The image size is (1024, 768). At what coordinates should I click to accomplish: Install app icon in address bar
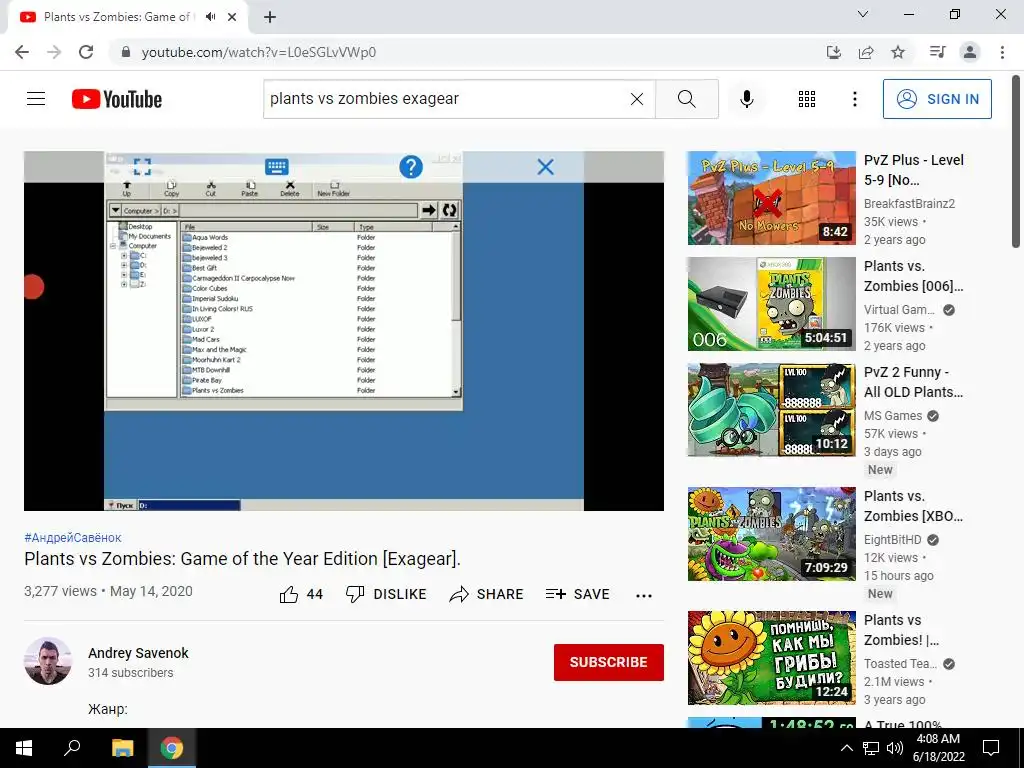pyautogui.click(x=834, y=52)
